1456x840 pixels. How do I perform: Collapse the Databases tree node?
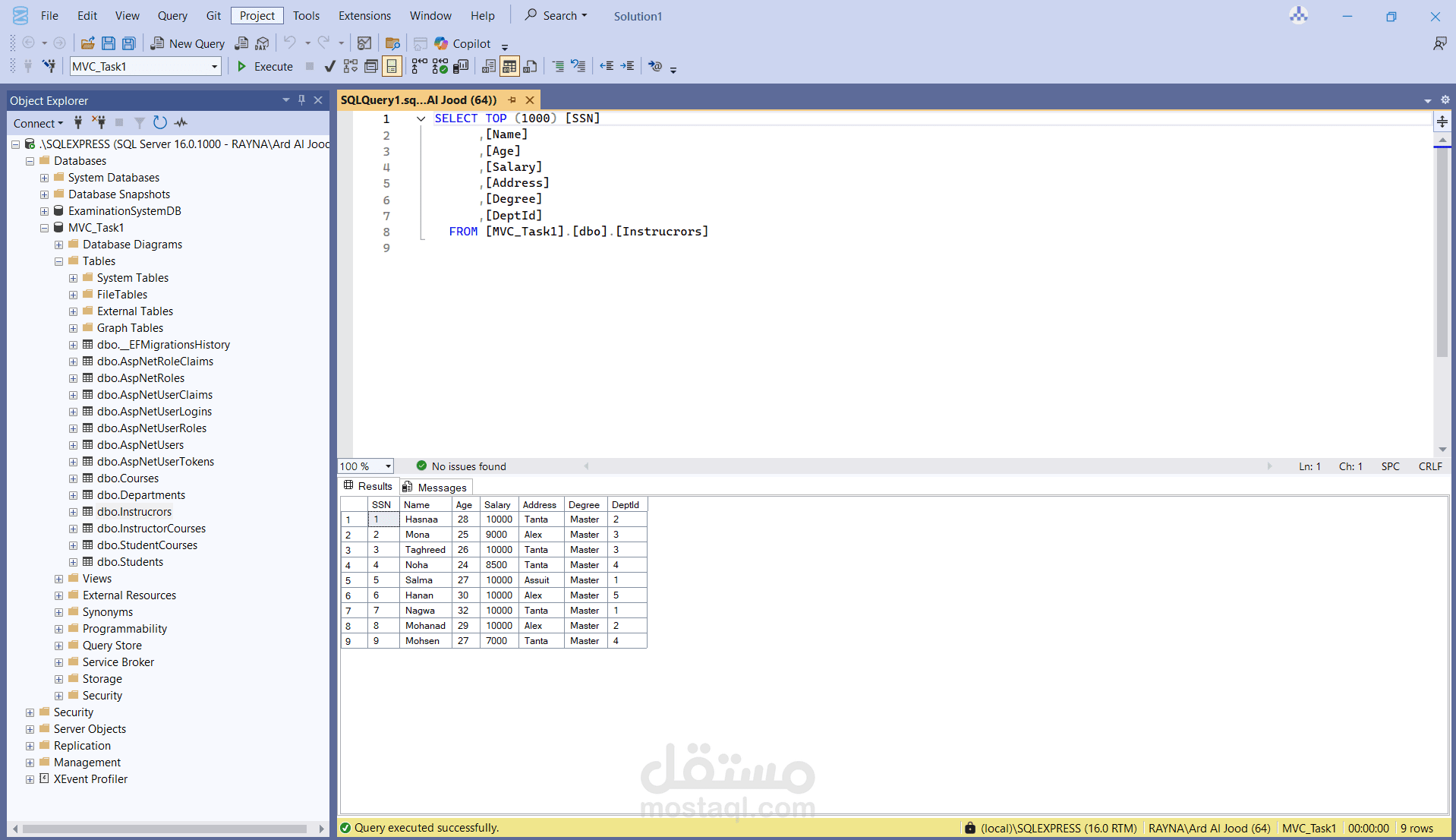30,161
